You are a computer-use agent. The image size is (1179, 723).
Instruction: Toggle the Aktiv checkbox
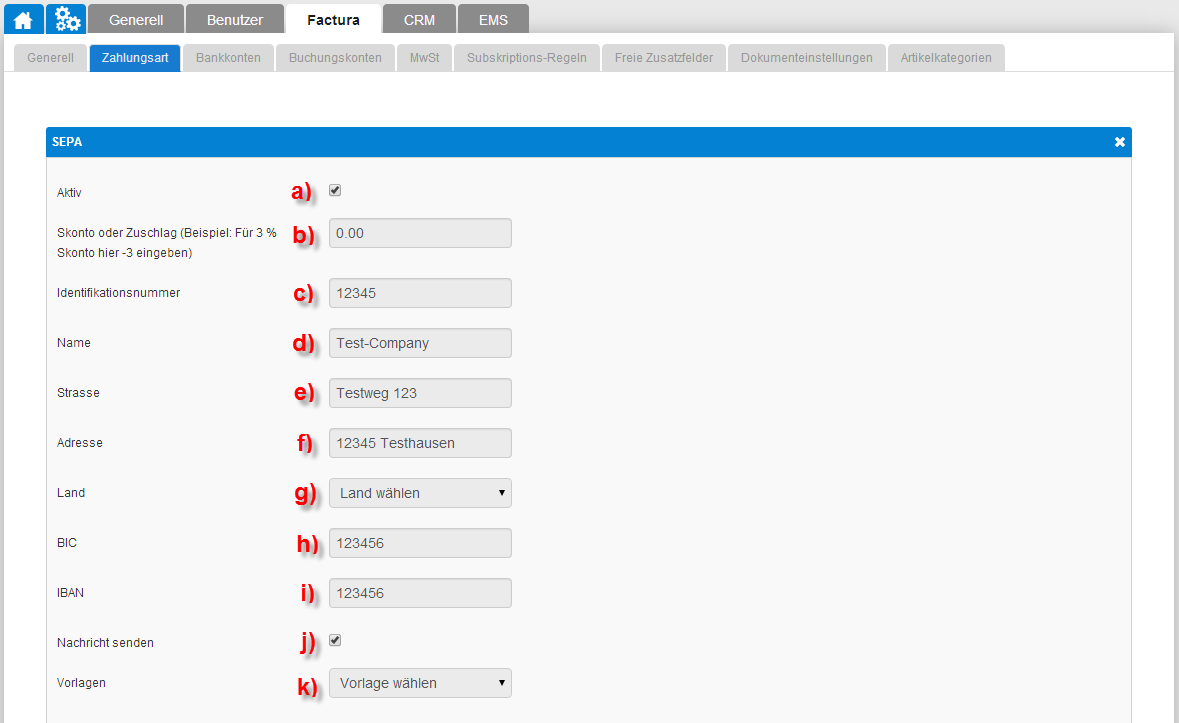click(335, 190)
